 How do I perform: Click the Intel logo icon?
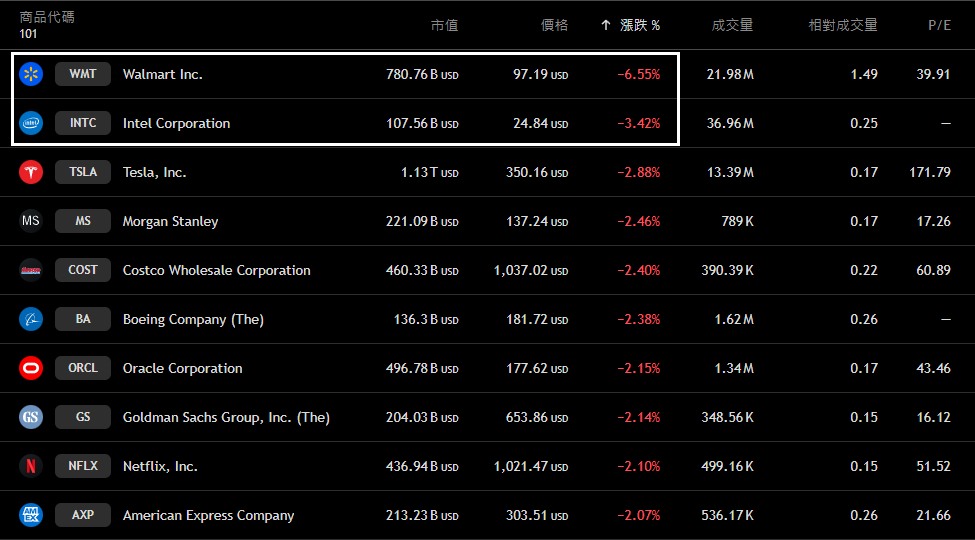click(31, 123)
